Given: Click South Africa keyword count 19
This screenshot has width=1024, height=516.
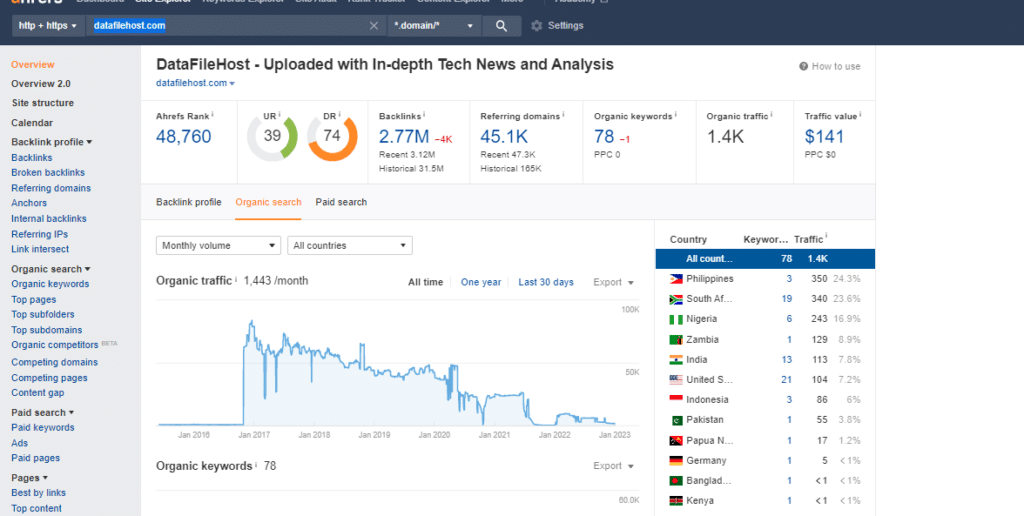Looking at the screenshot, I should pyautogui.click(x=786, y=299).
